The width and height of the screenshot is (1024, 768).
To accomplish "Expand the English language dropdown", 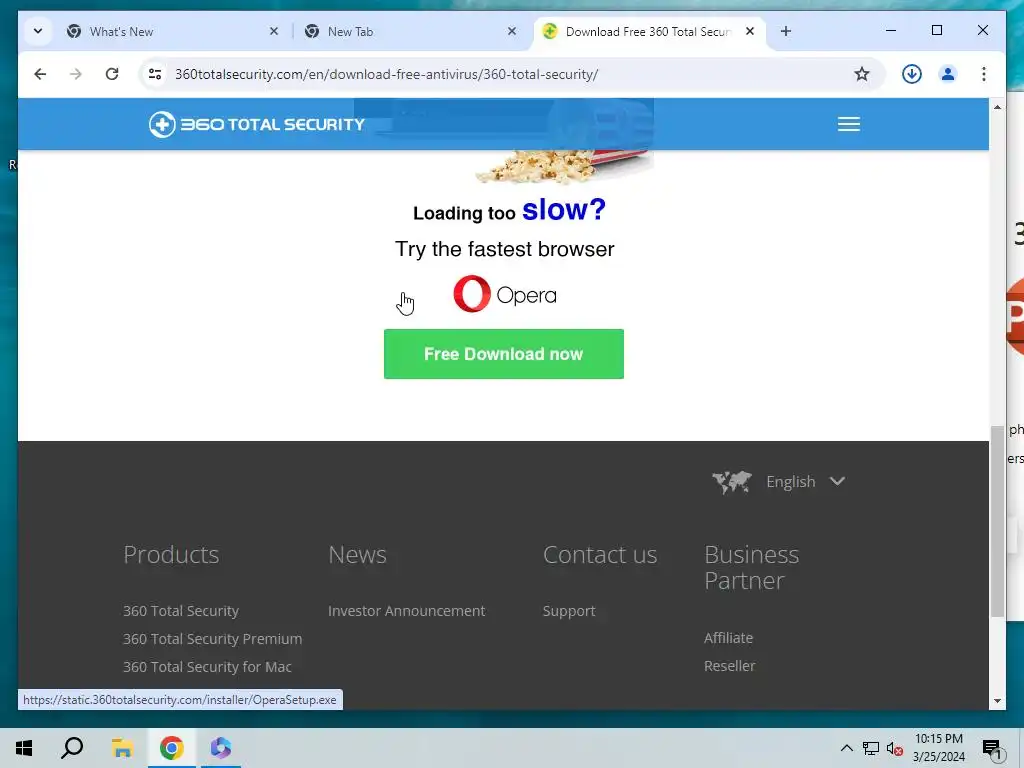I will (x=805, y=482).
